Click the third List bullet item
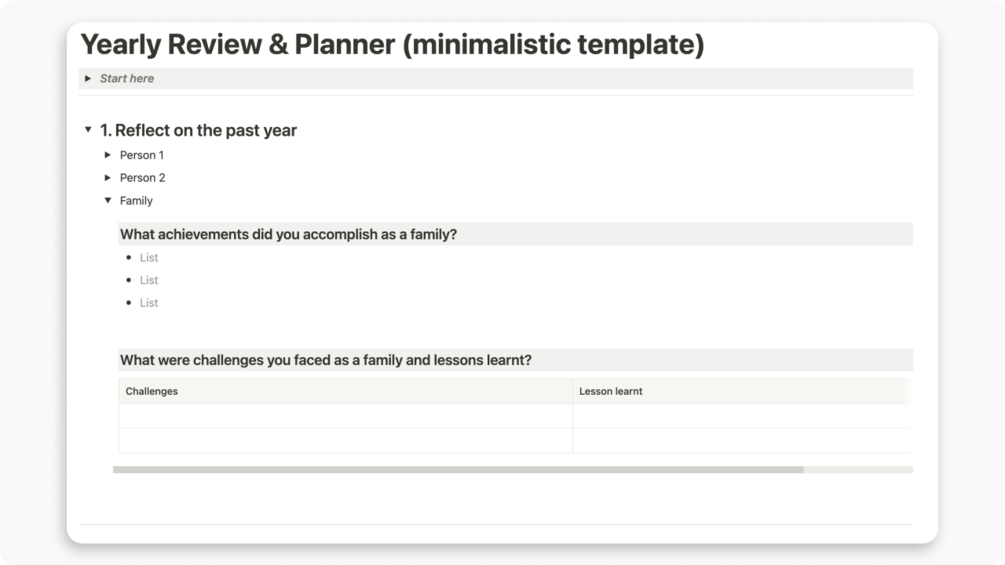This screenshot has width=1005, height=565. pyautogui.click(x=149, y=303)
